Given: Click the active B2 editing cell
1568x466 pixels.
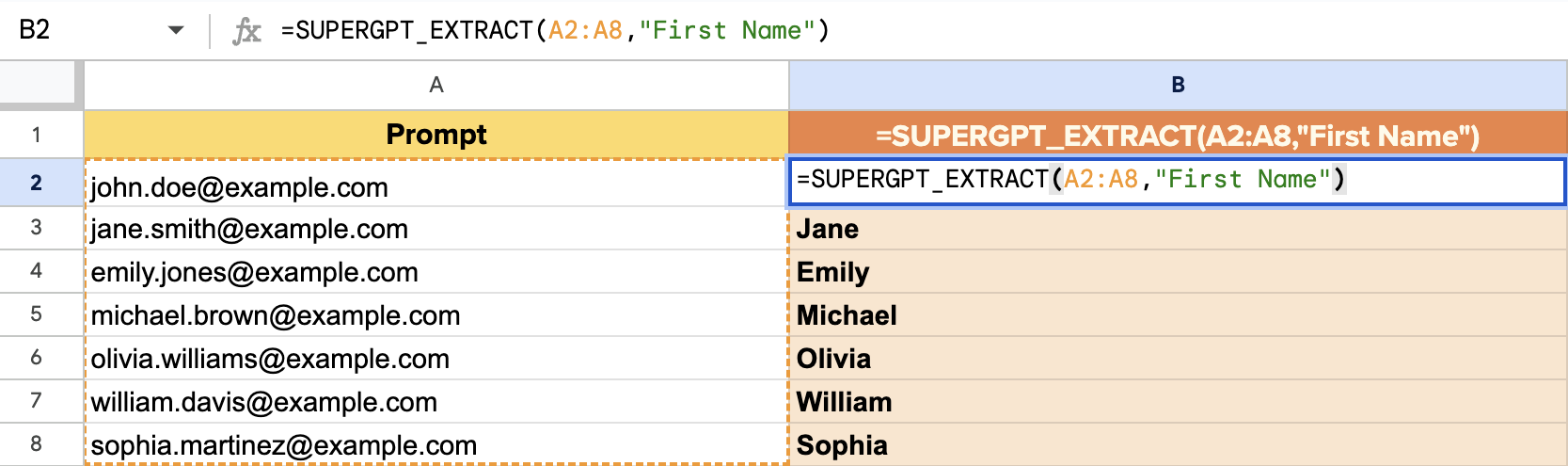Looking at the screenshot, I should click(x=1177, y=181).
